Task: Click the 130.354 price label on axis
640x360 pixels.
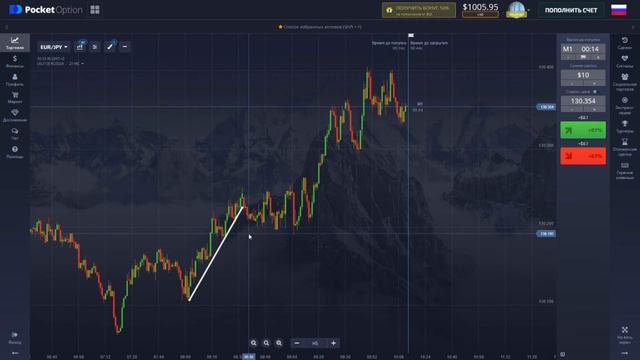Action: pos(546,107)
